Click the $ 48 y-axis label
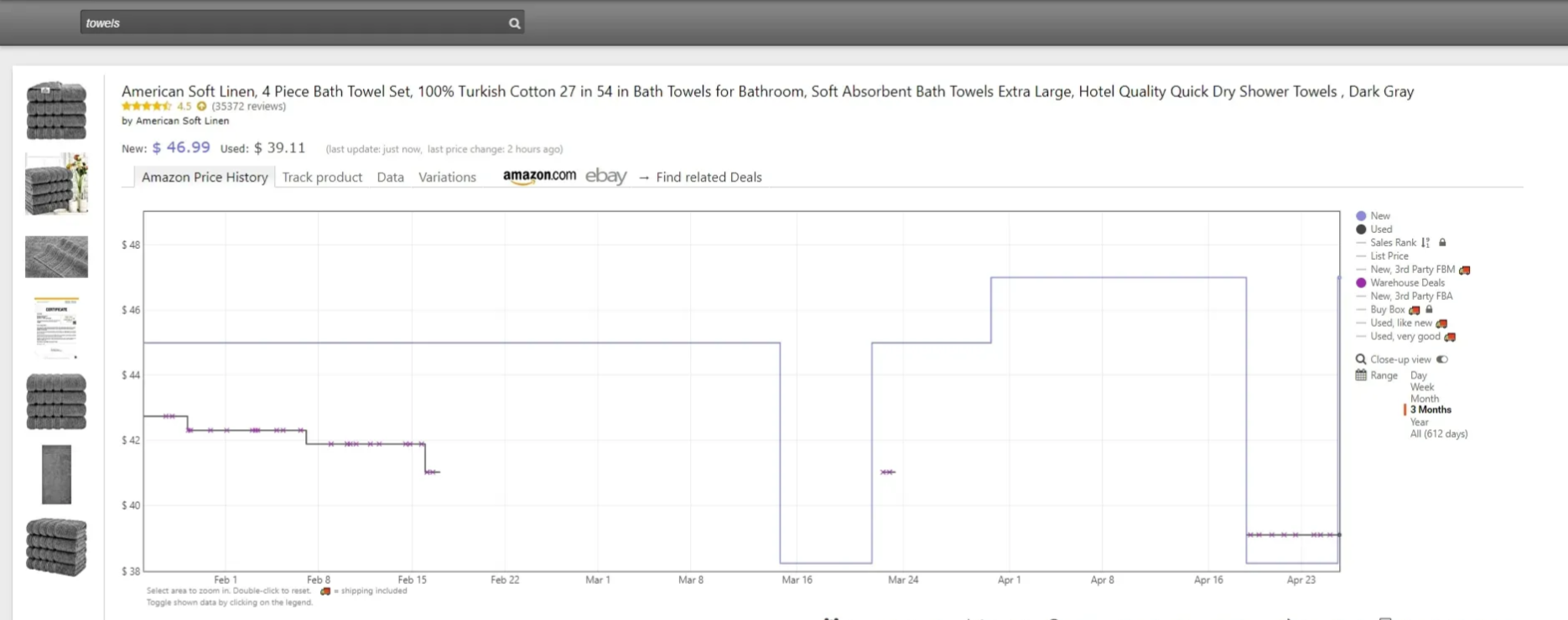Screen dimensions: 1568x620 pos(131,245)
